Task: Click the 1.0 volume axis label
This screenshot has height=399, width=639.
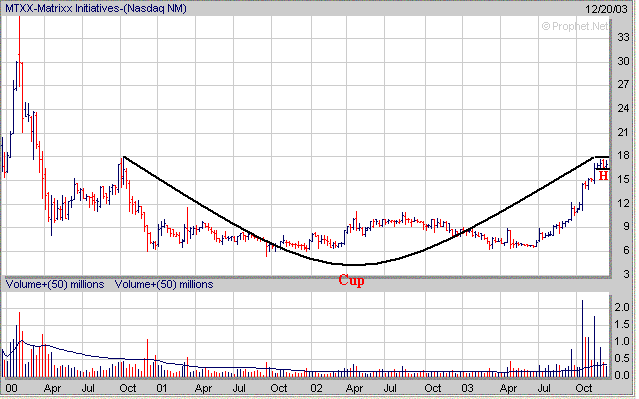Action: click(621, 342)
